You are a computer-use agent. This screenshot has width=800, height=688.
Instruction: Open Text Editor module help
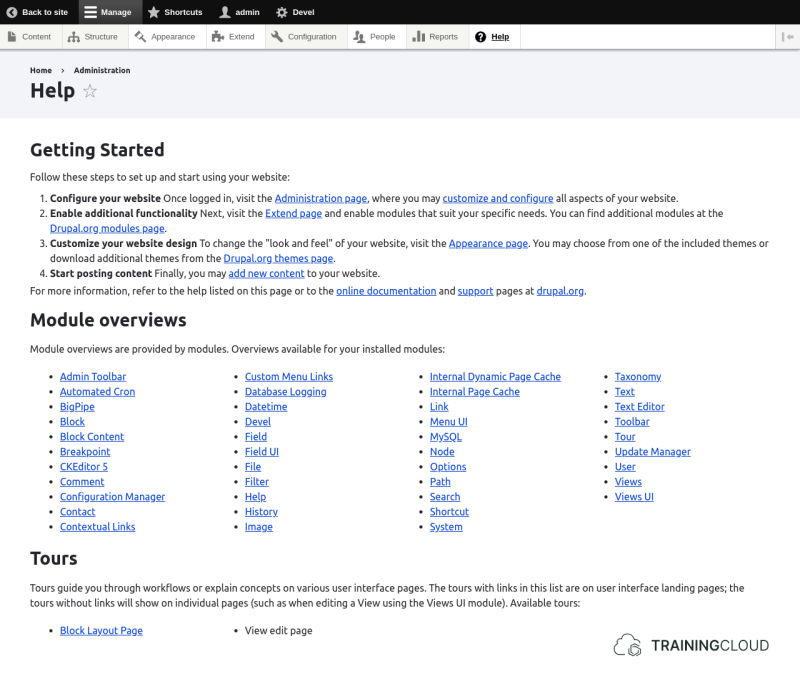pos(640,407)
